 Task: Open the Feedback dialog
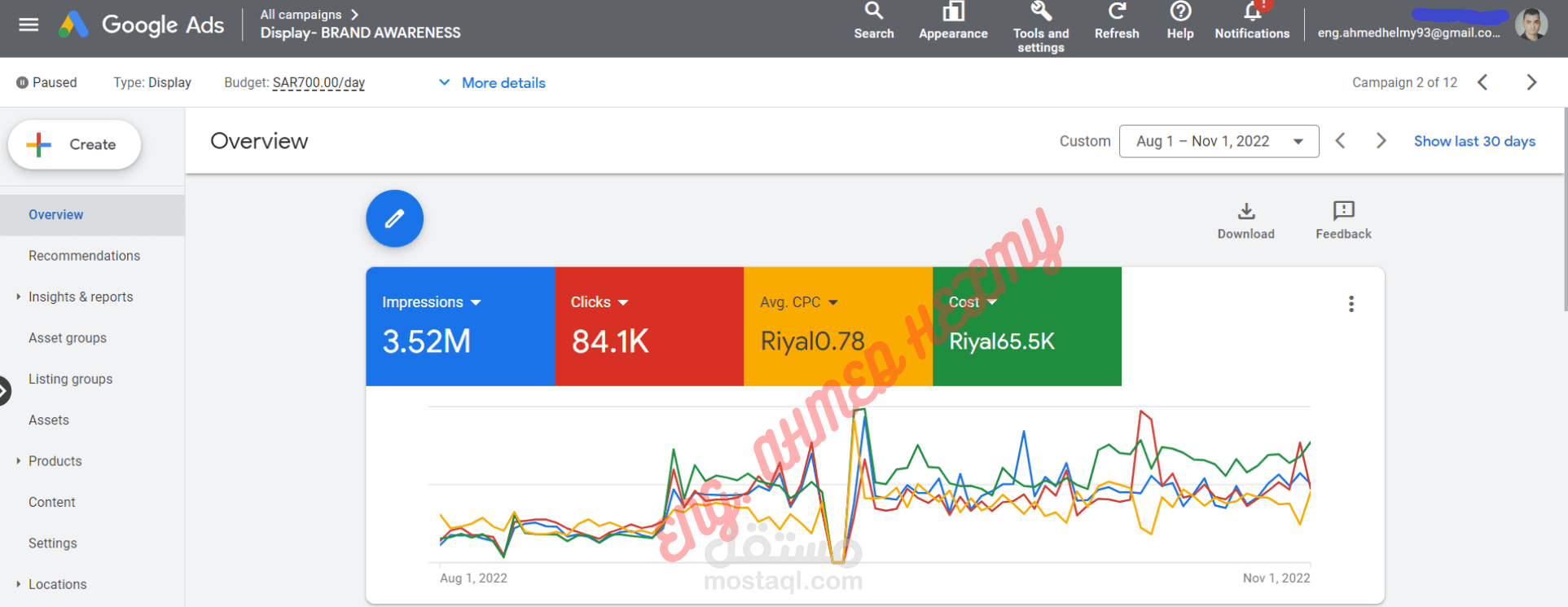tap(1343, 221)
